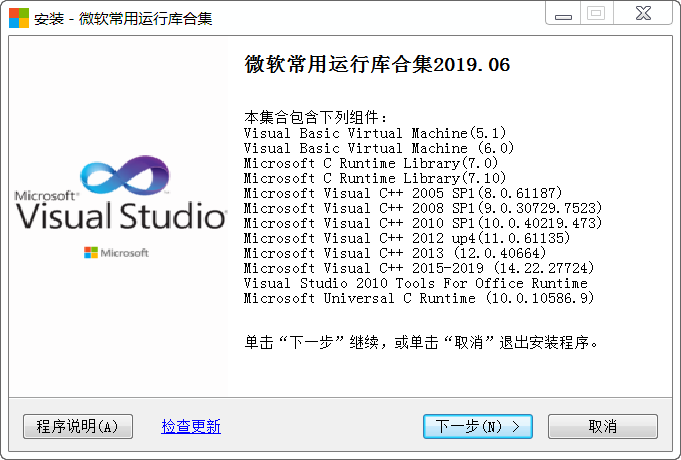This screenshot has width=681, height=460.
Task: Click the Visual Studio infinity logo
Action: point(125,175)
